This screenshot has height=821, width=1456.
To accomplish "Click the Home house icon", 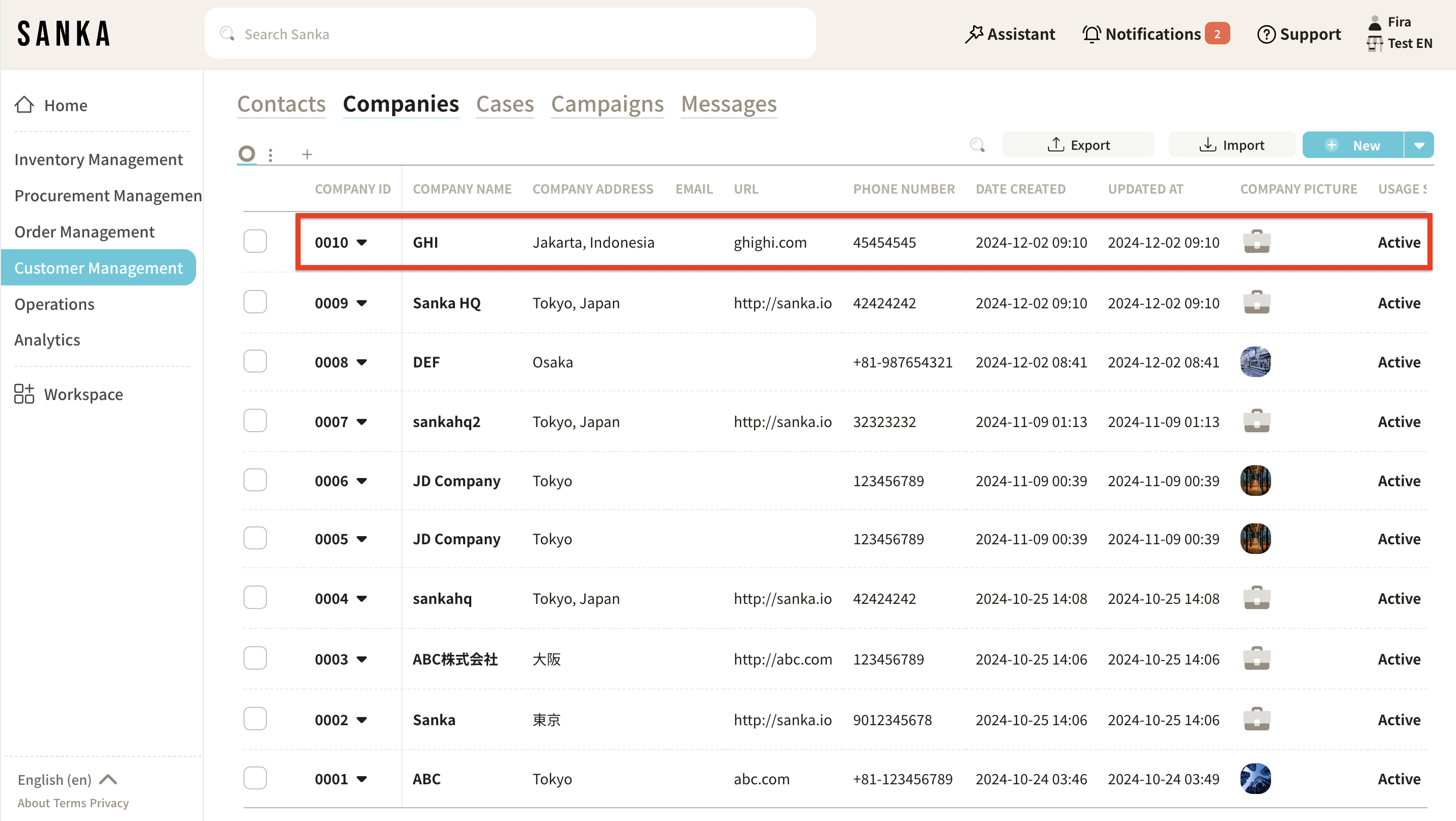I will point(24,104).
